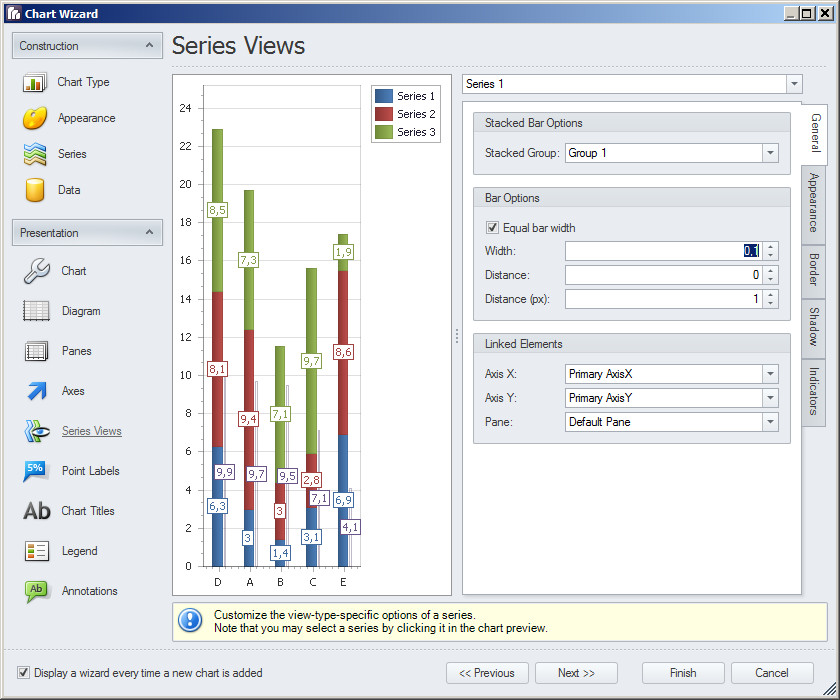Click the splitter handle beside the chart preview

click(457, 336)
